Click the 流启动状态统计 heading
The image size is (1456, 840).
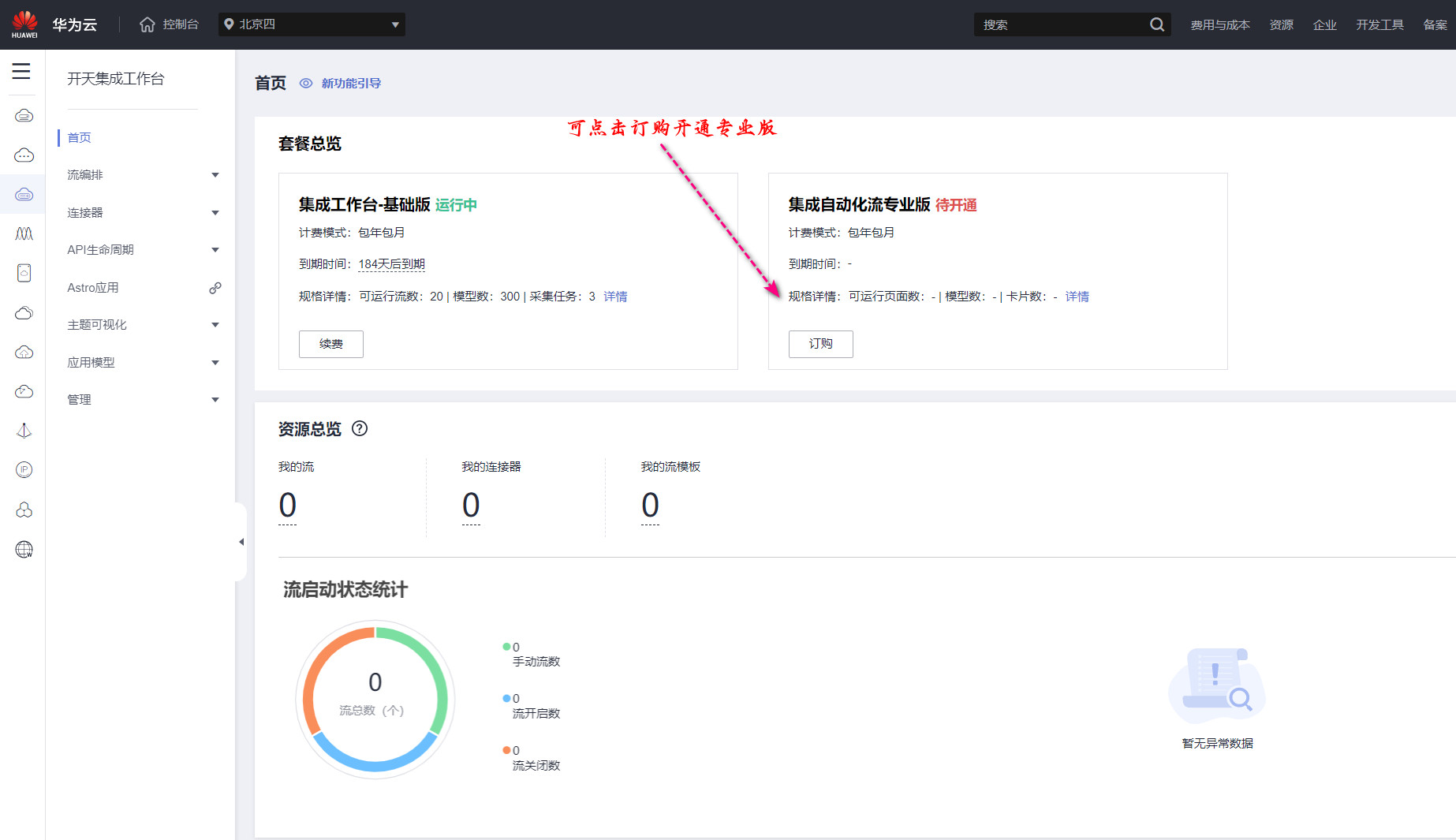[x=345, y=590]
